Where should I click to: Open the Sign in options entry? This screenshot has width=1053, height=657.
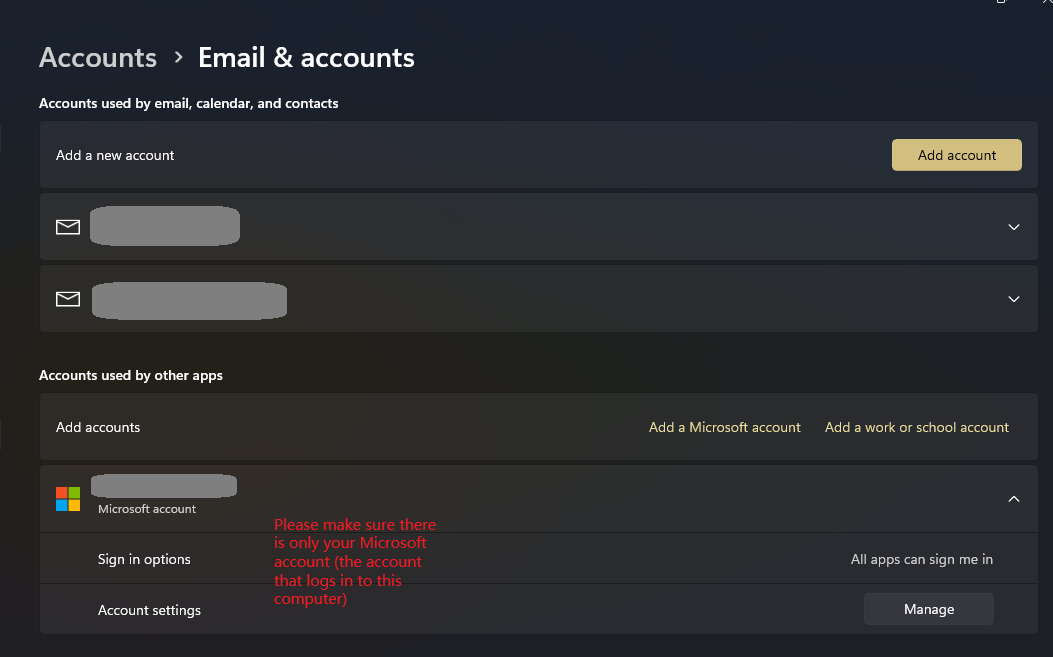point(144,559)
